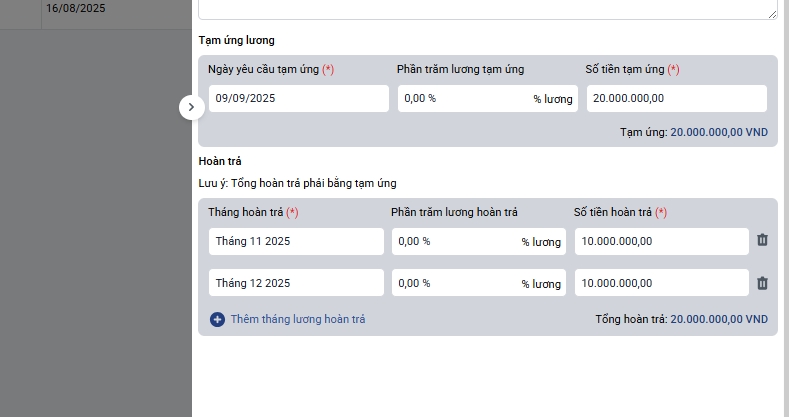Open the Tháng 11 2025 month selector

(296, 241)
